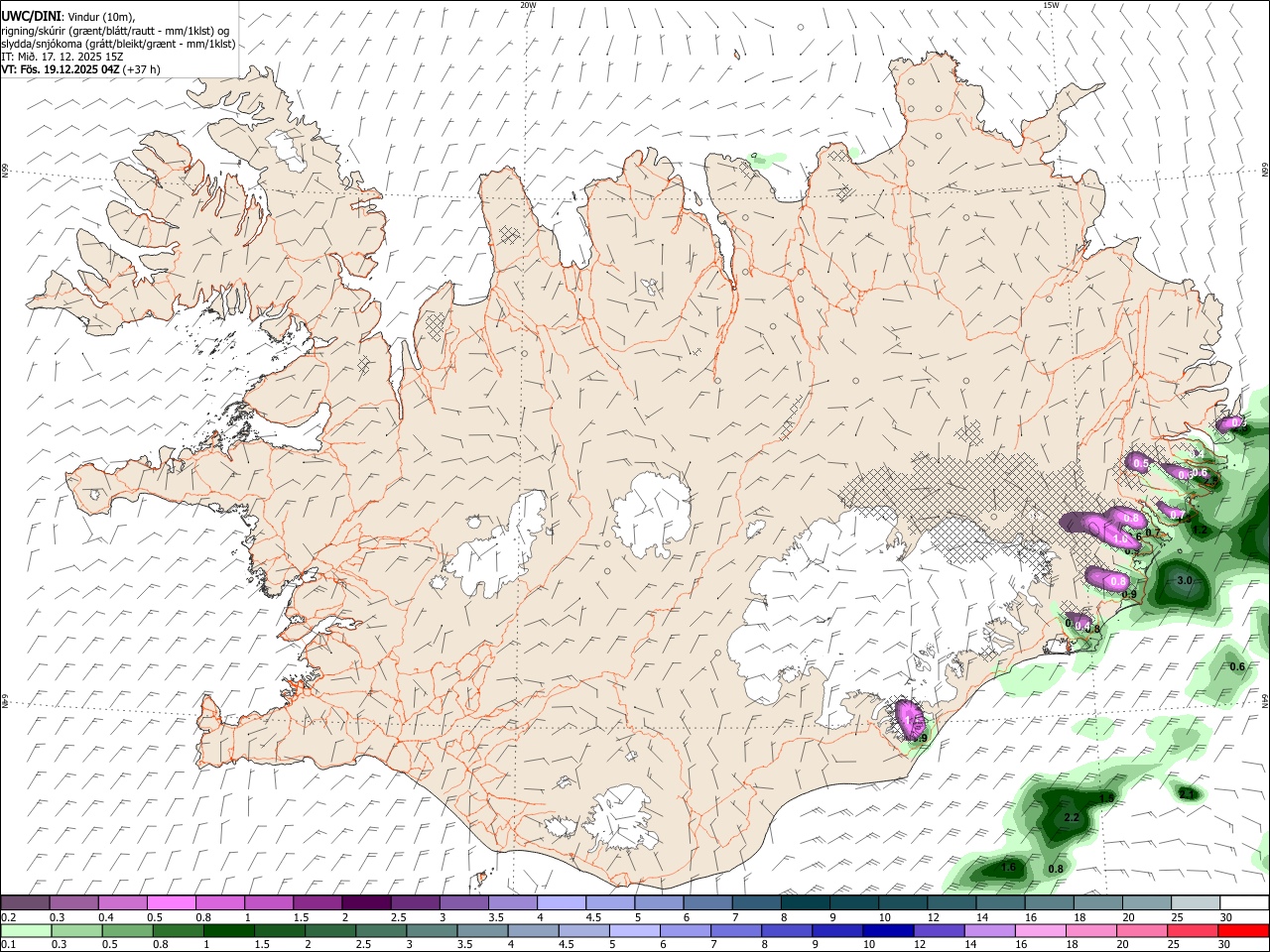Pick the pale gray 25–30 snow legend swatch
This screenshot has height=952, width=1270.
click(1196, 903)
